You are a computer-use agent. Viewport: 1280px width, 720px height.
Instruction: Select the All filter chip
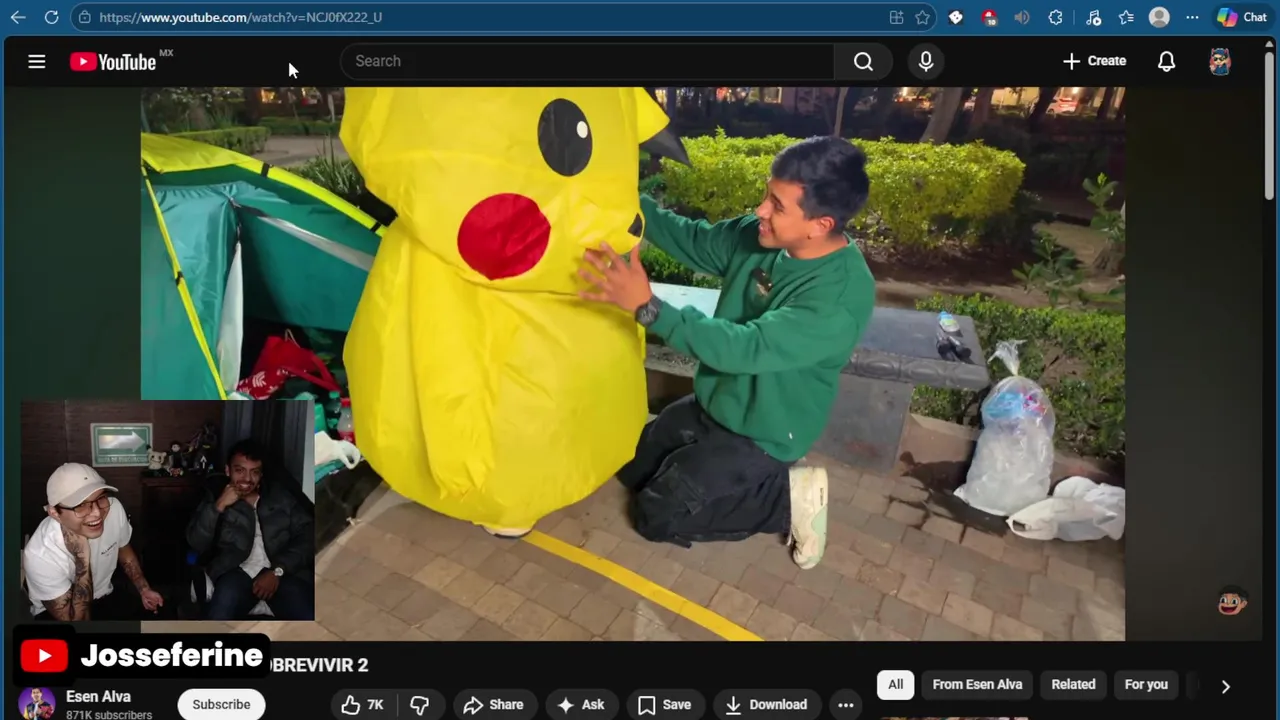coord(895,684)
